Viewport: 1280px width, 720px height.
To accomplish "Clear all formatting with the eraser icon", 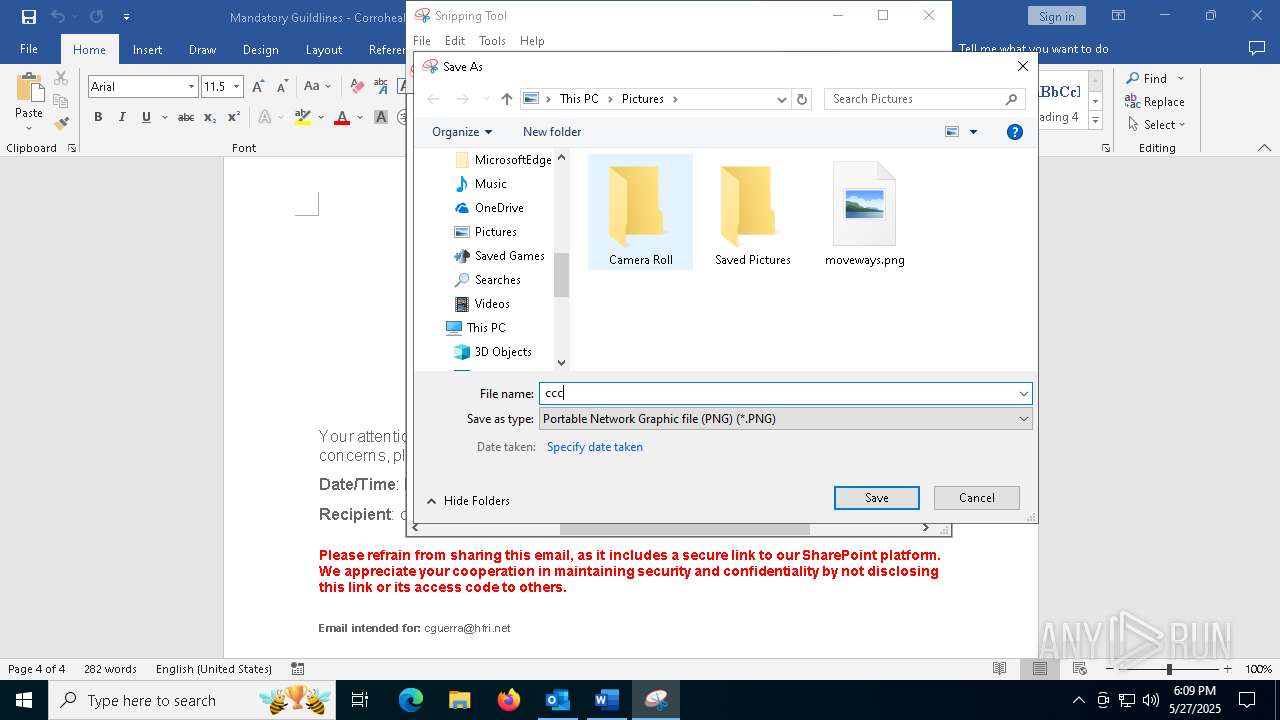I will [357, 87].
